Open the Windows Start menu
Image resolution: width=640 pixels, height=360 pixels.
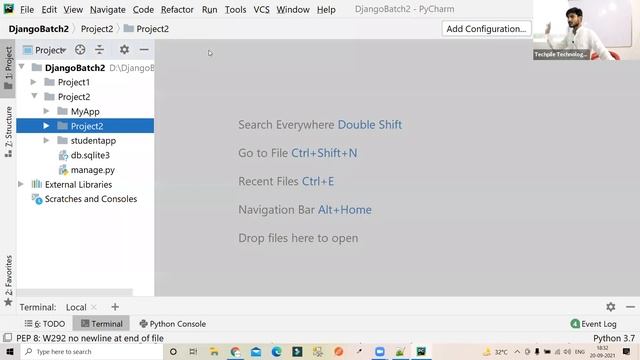9,351
